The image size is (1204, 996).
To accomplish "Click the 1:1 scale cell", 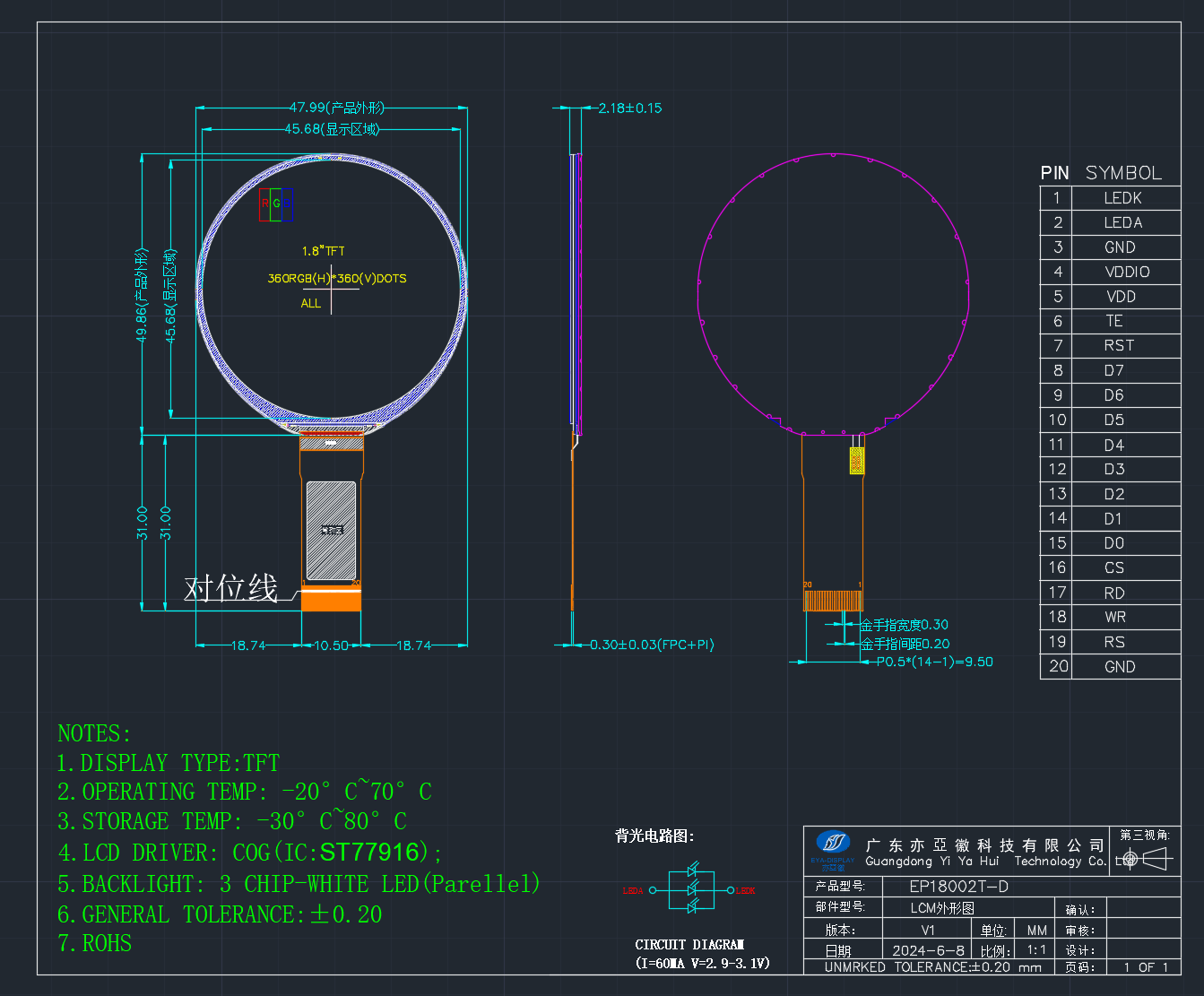I will click(x=1037, y=950).
